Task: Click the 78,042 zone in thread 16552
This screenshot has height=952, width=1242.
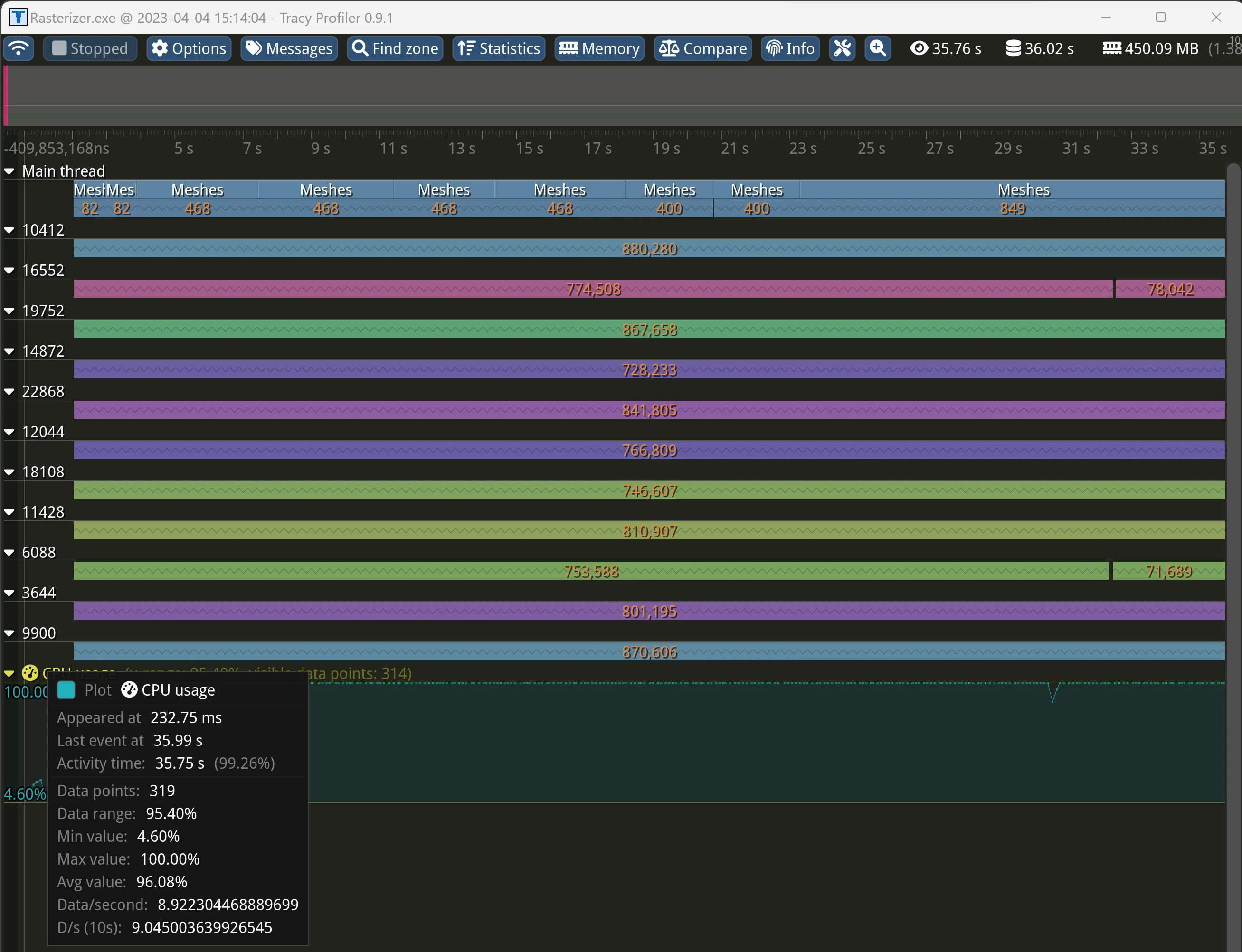Action: (1170, 289)
